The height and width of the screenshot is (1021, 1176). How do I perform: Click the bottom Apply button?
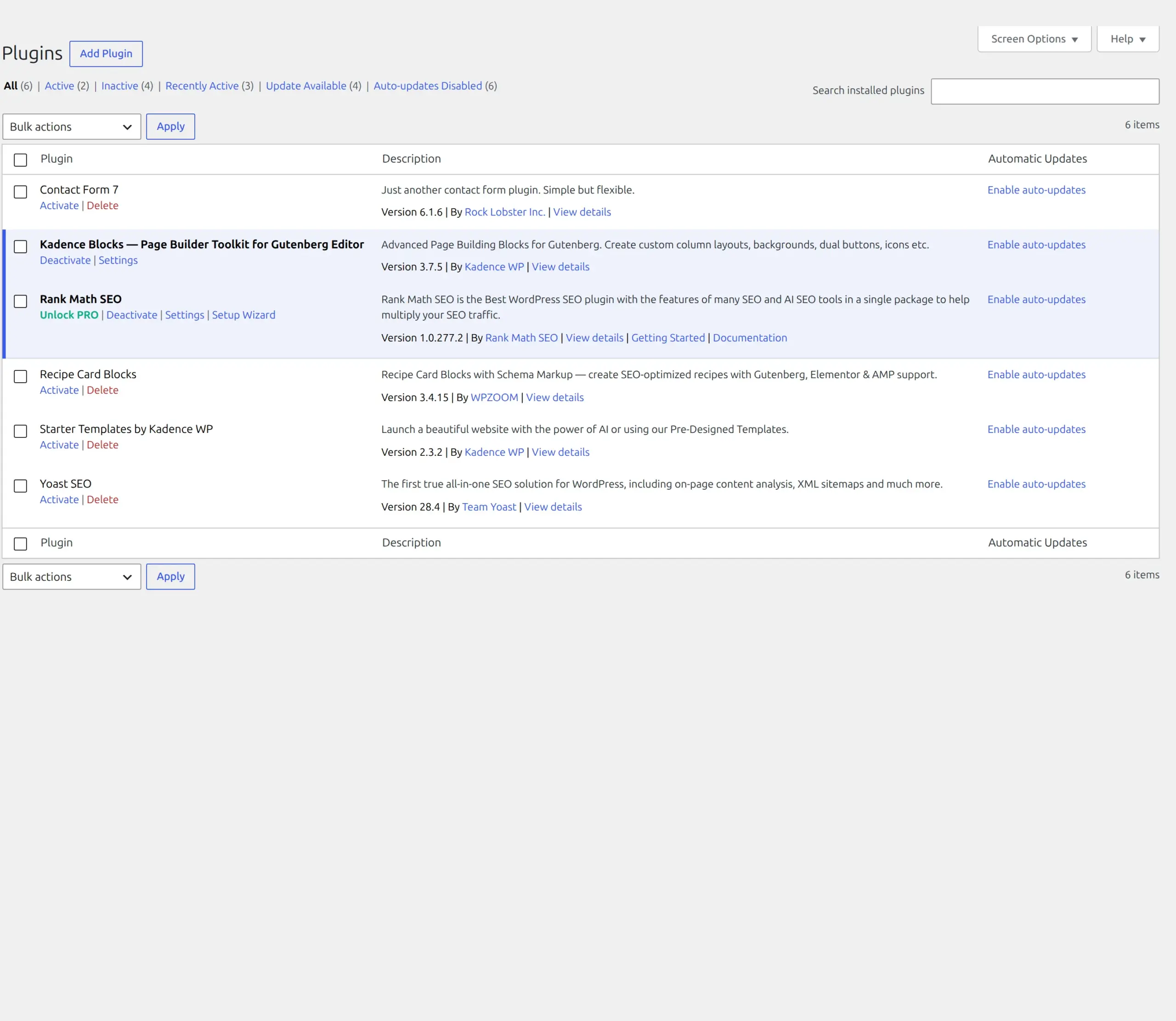pos(170,577)
